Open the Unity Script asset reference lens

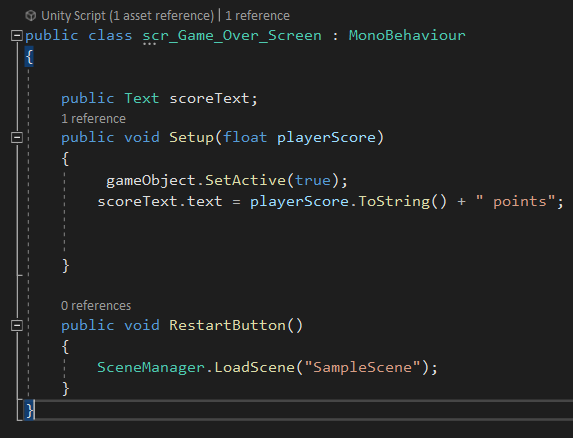(x=128, y=16)
